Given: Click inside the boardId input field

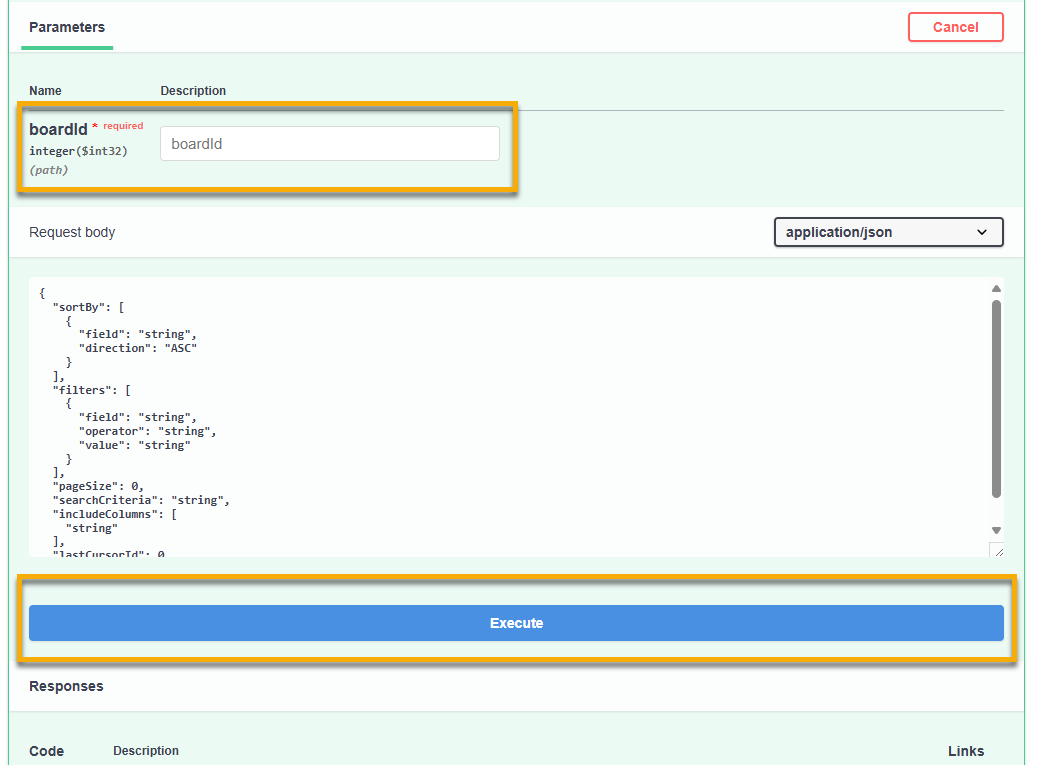Looking at the screenshot, I should (329, 143).
